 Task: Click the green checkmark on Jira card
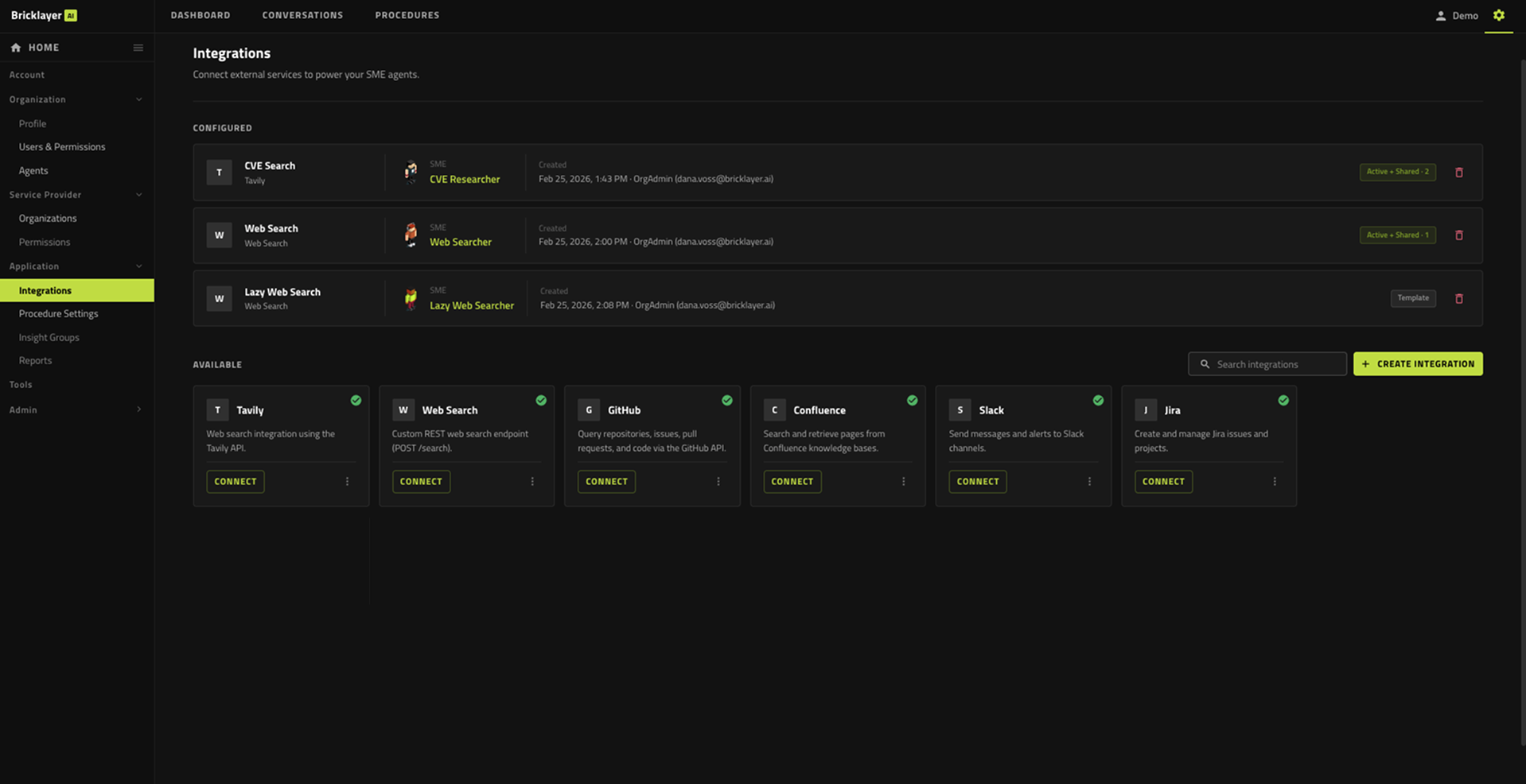click(1283, 401)
